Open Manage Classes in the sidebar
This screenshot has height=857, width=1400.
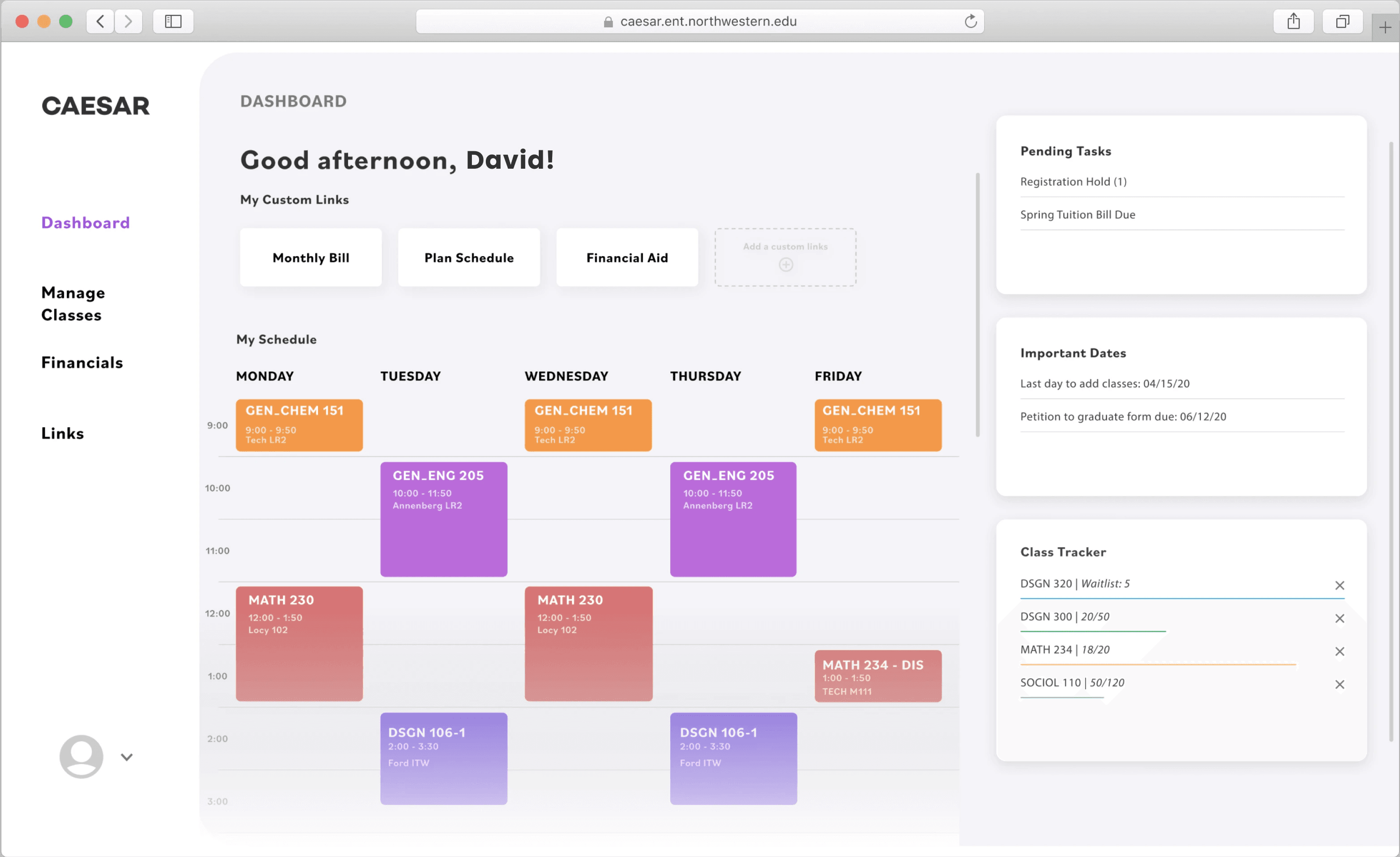coord(73,303)
